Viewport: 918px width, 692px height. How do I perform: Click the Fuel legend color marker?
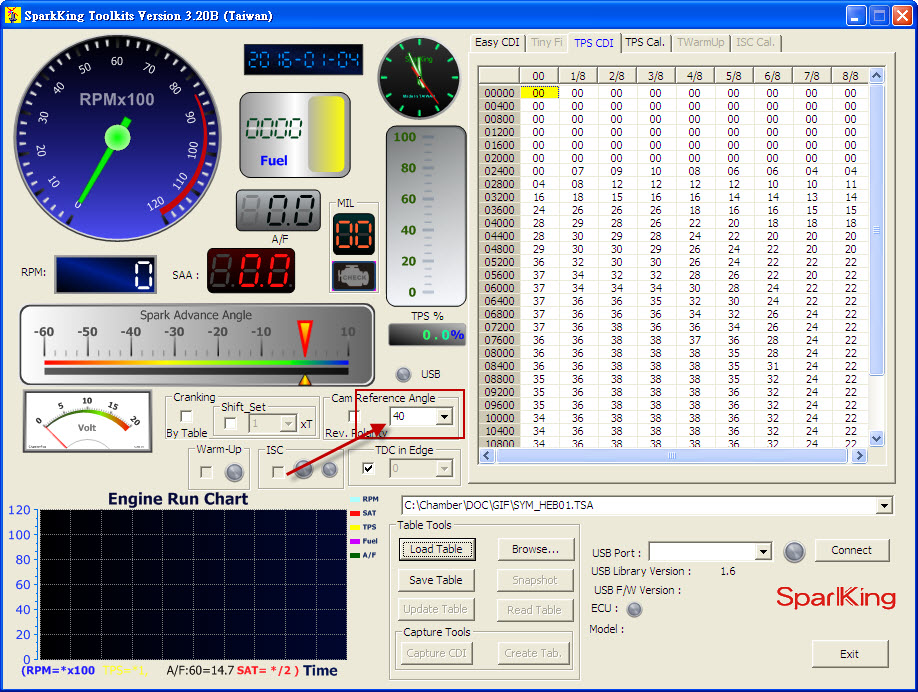pos(355,542)
